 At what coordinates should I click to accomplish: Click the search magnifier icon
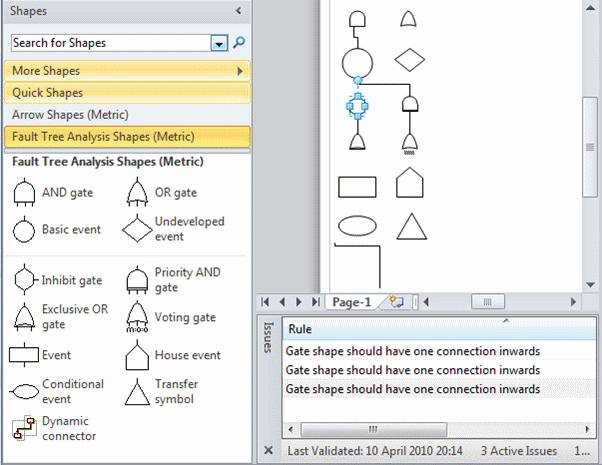(239, 44)
